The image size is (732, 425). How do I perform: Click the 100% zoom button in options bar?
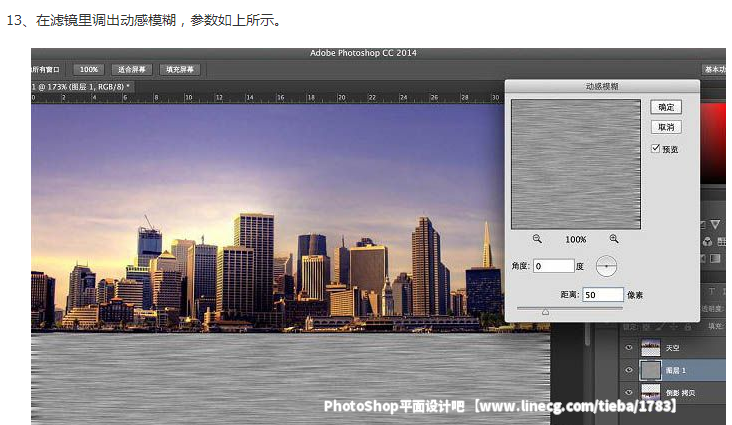coord(89,70)
